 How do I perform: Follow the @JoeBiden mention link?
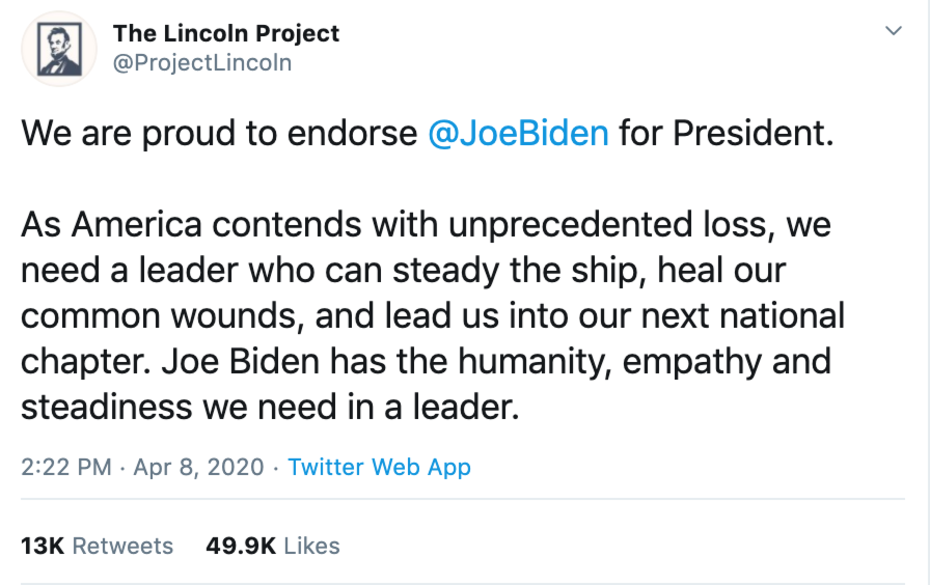pyautogui.click(x=517, y=134)
